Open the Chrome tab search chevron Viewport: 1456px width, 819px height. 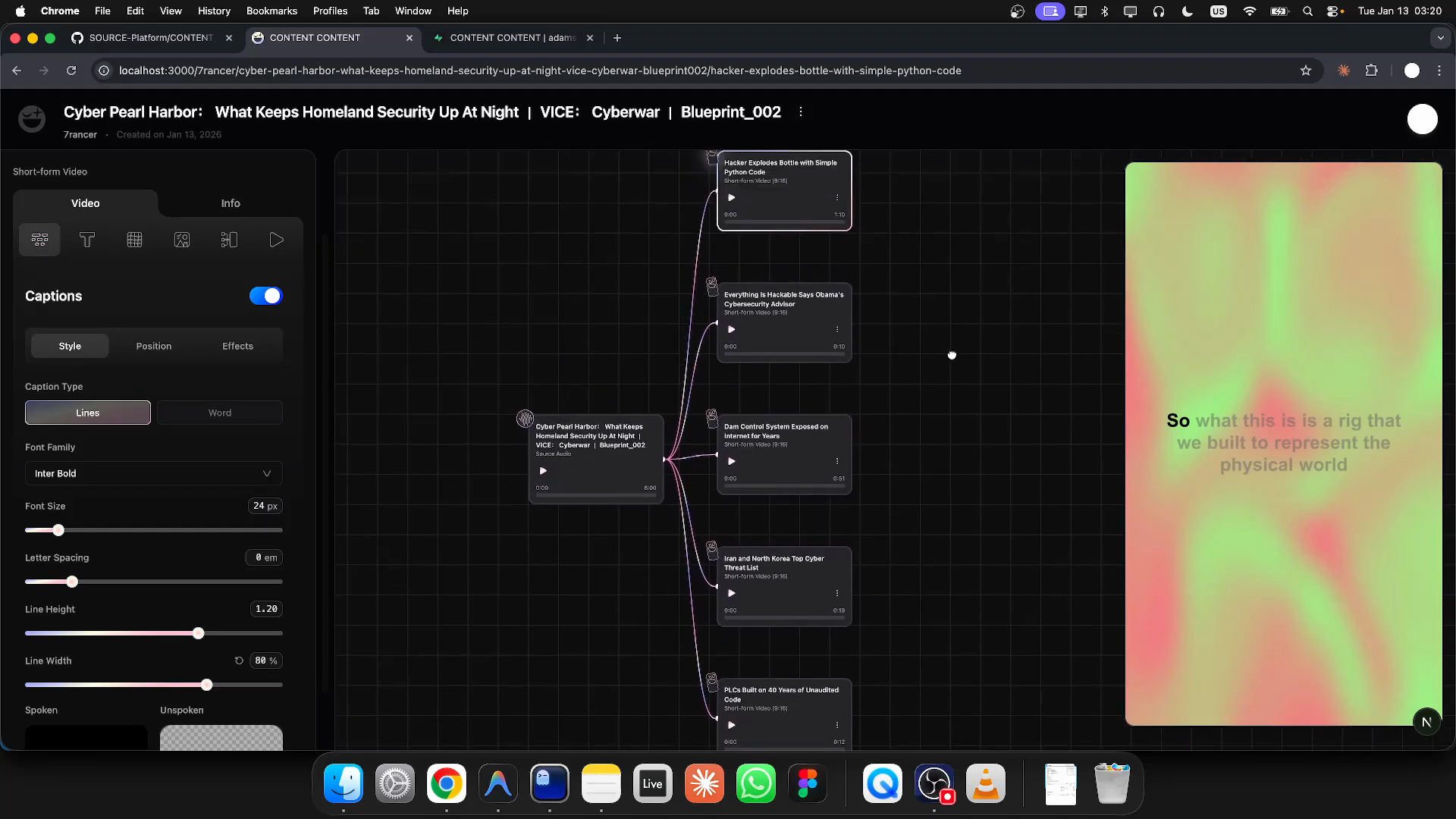coord(1439,38)
